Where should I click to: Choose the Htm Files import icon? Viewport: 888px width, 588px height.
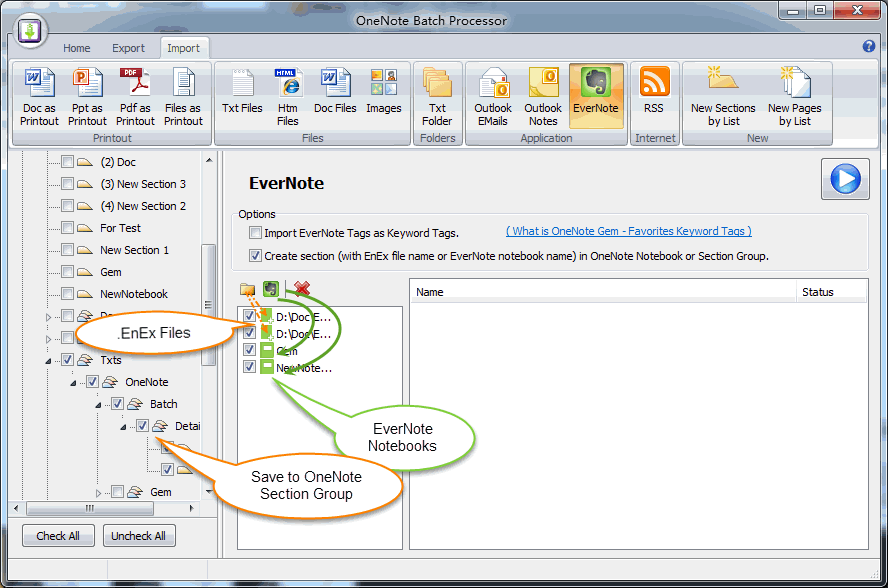click(x=288, y=96)
